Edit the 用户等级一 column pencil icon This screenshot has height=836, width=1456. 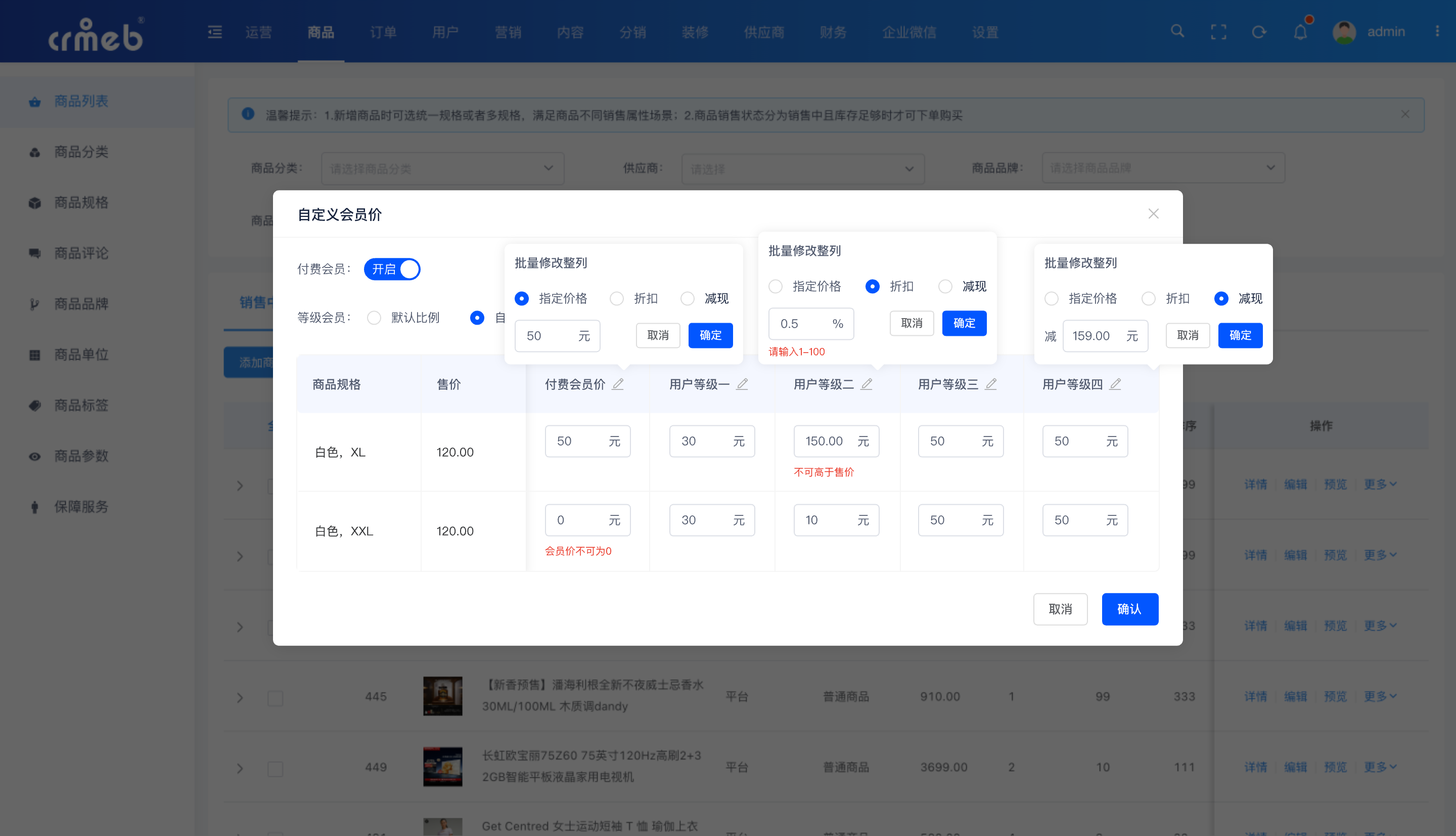point(742,384)
